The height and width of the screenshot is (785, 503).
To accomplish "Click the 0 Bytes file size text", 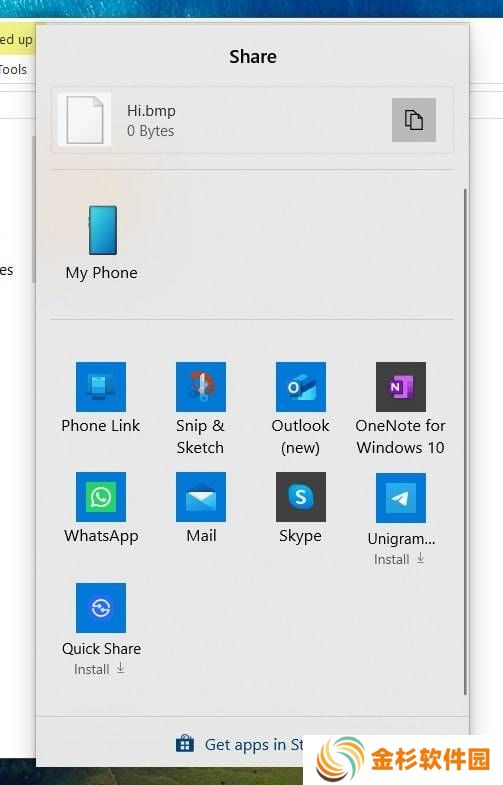I will (x=150, y=131).
